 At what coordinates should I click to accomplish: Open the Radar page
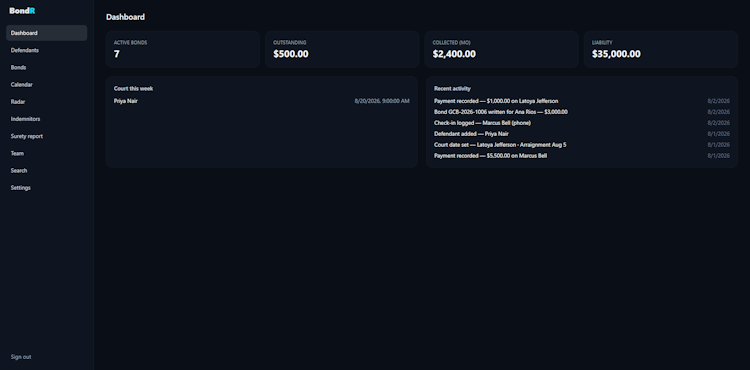(46, 102)
